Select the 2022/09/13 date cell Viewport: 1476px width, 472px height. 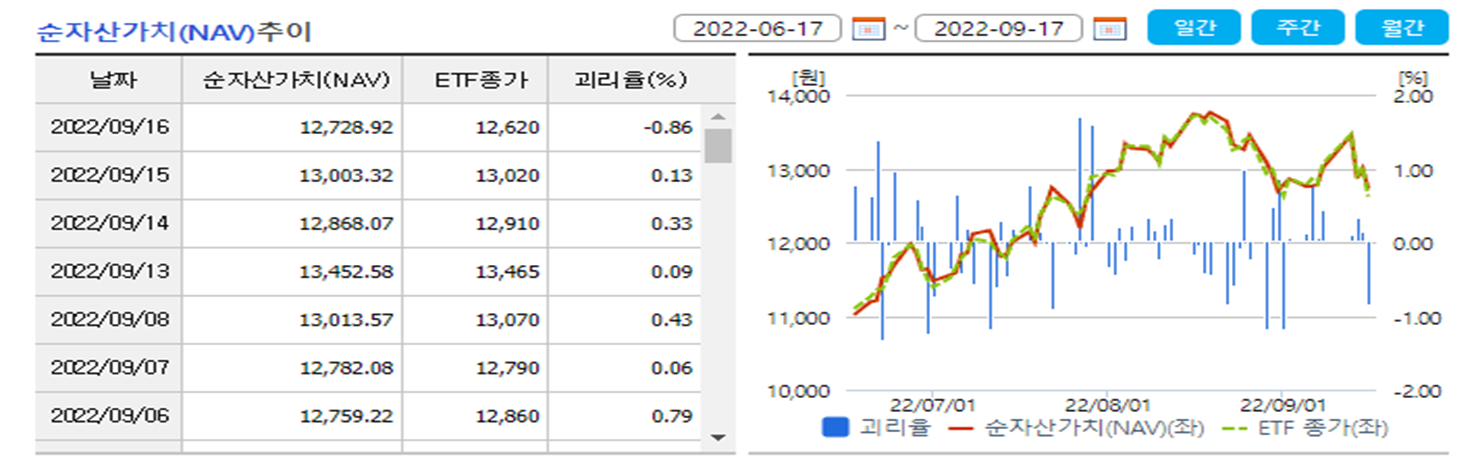(x=110, y=272)
